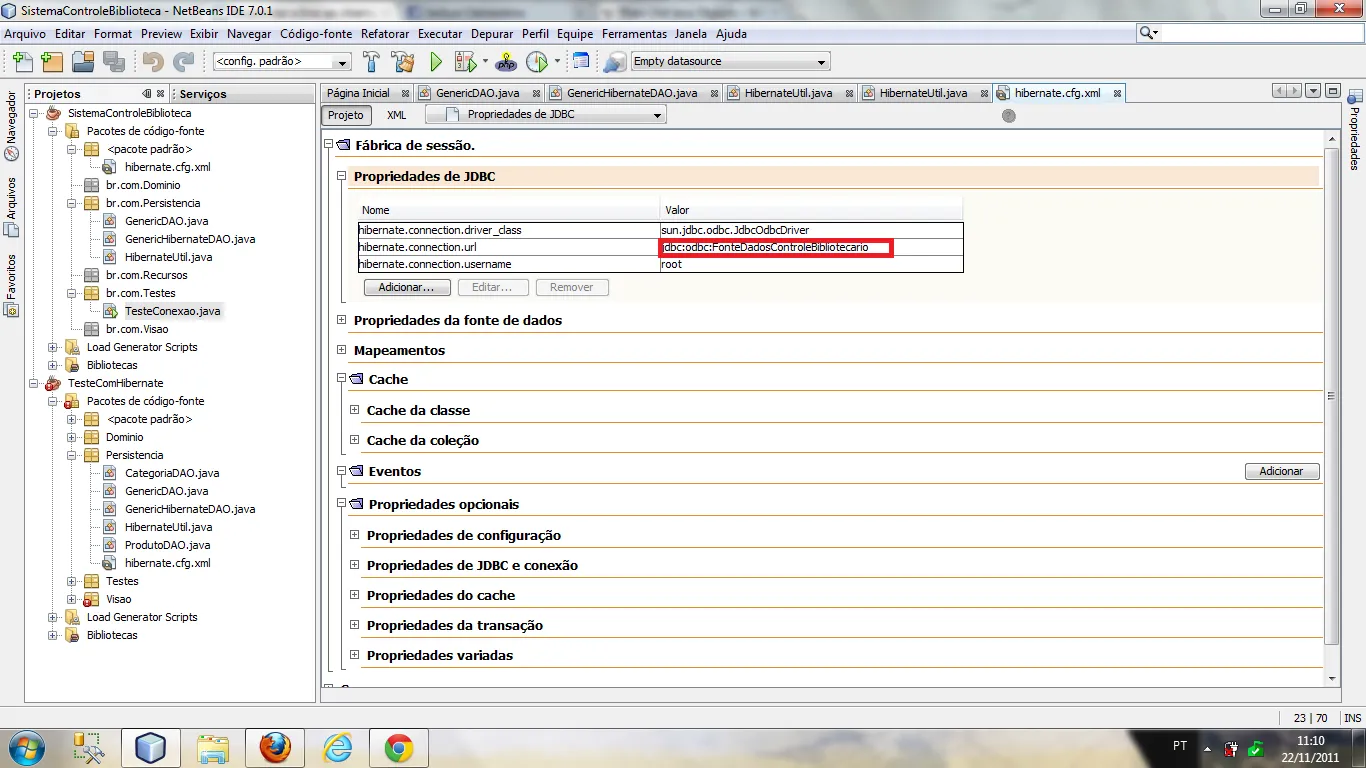
Task: Click the Open Project toolbar icon
Action: (83, 62)
